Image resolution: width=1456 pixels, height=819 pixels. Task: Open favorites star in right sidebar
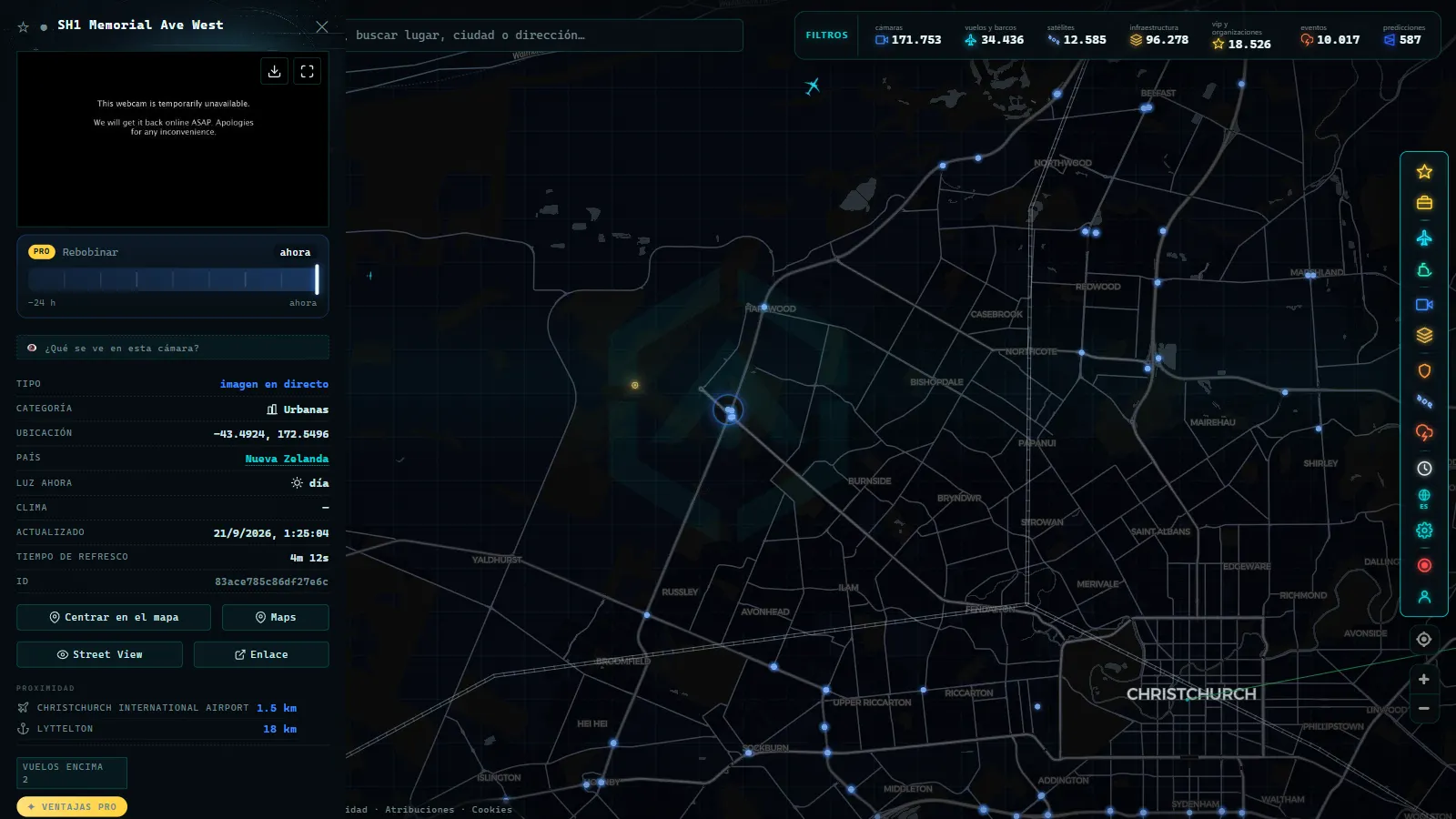1424,172
